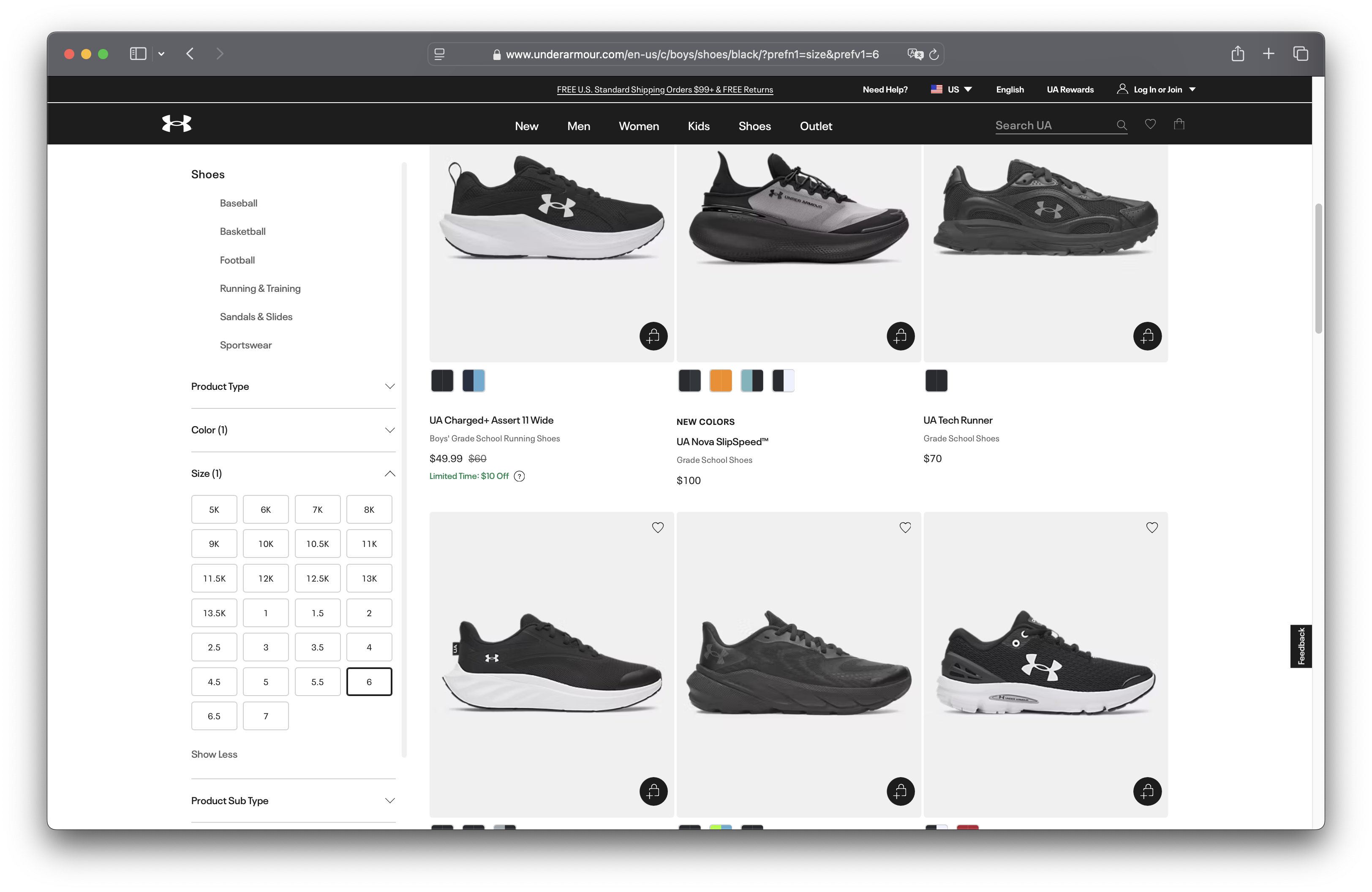1372x892 pixels.
Task: Open the wishlist heart in header
Action: point(1150,124)
